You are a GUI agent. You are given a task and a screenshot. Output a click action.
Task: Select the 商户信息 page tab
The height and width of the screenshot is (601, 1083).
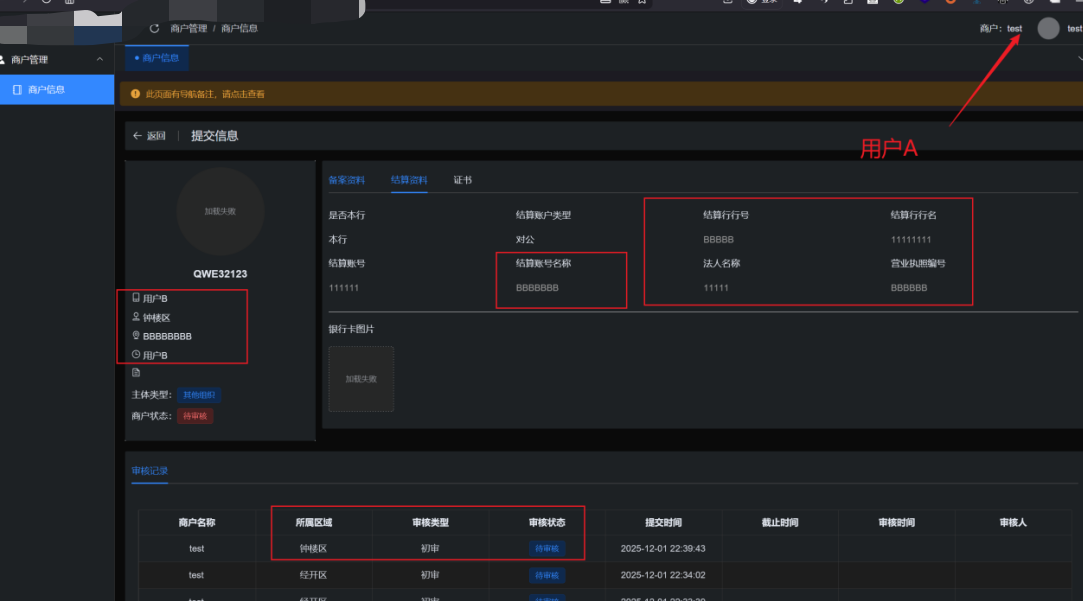[x=157, y=58]
